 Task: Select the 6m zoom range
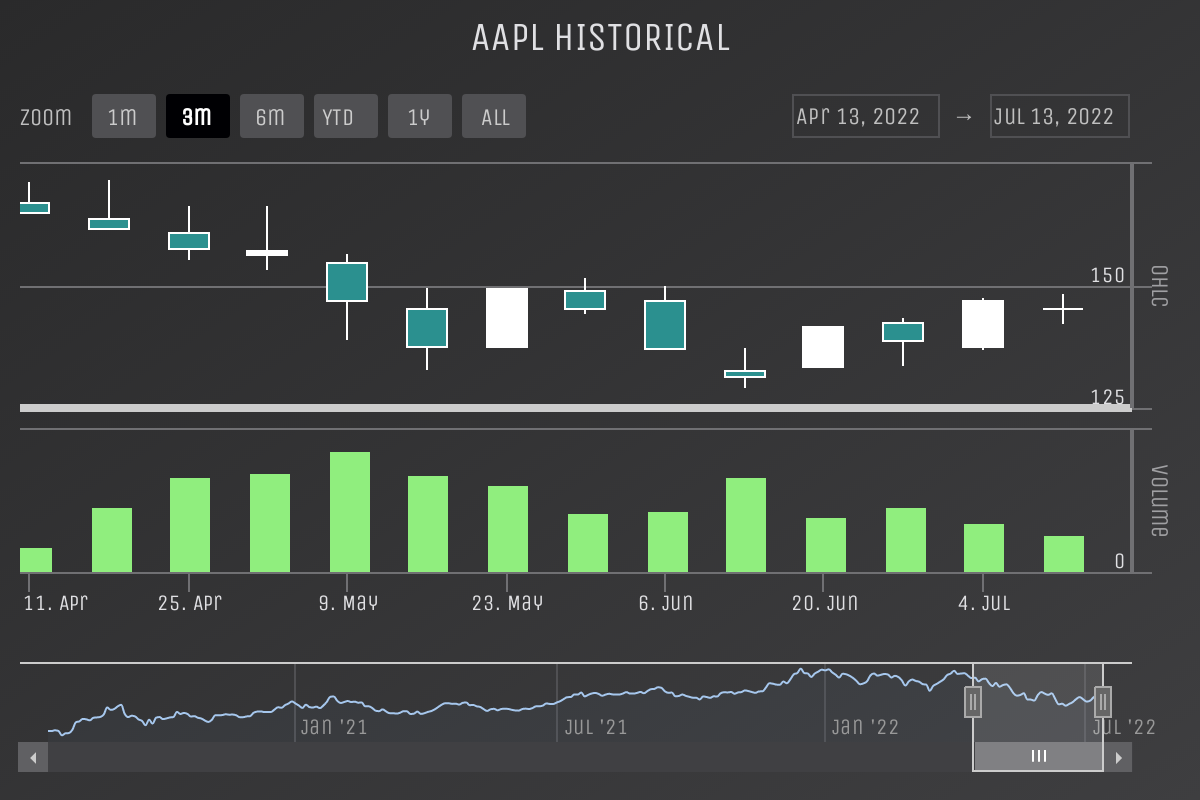tap(271, 116)
